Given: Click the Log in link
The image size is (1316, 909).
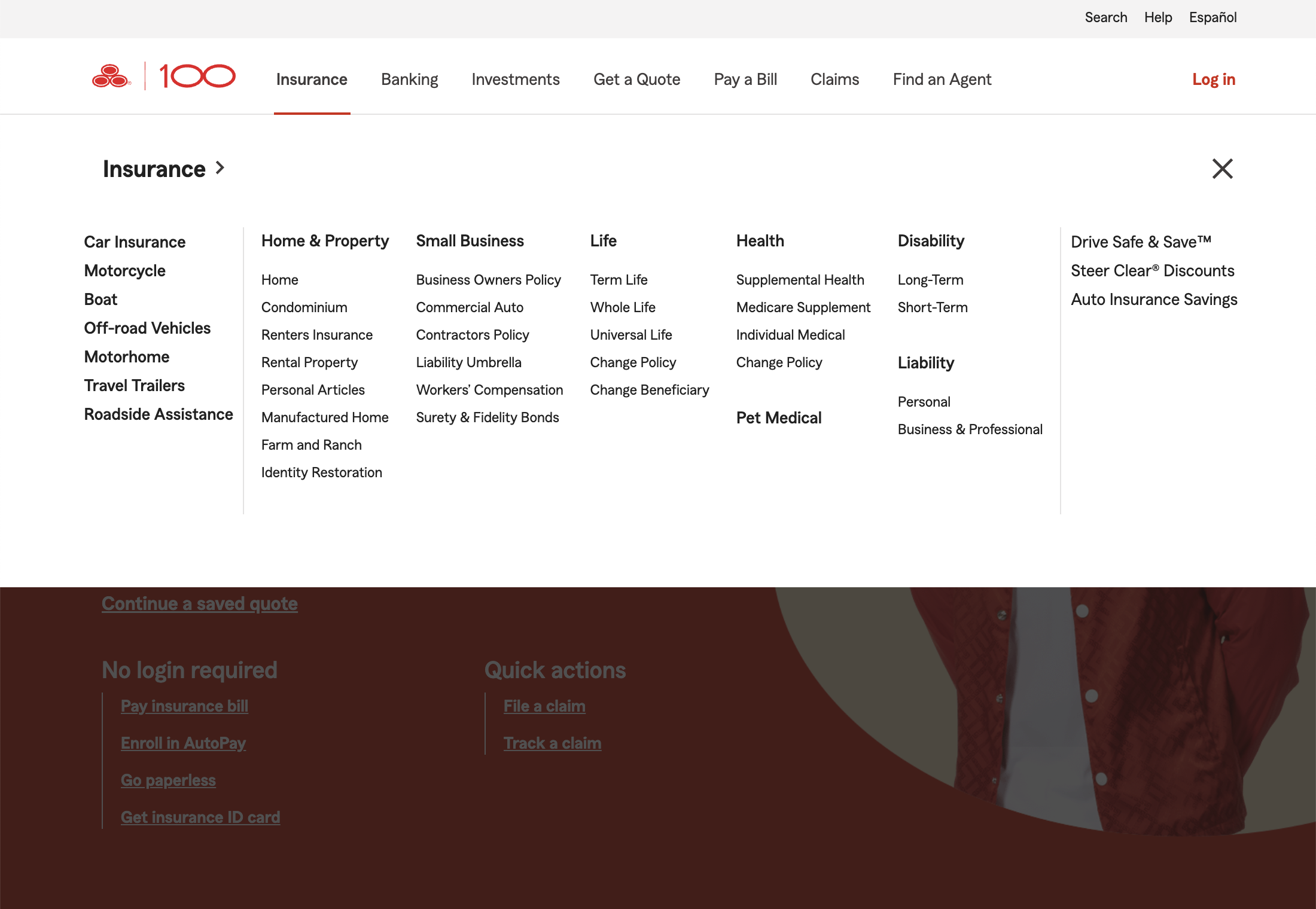Looking at the screenshot, I should pos(1214,79).
